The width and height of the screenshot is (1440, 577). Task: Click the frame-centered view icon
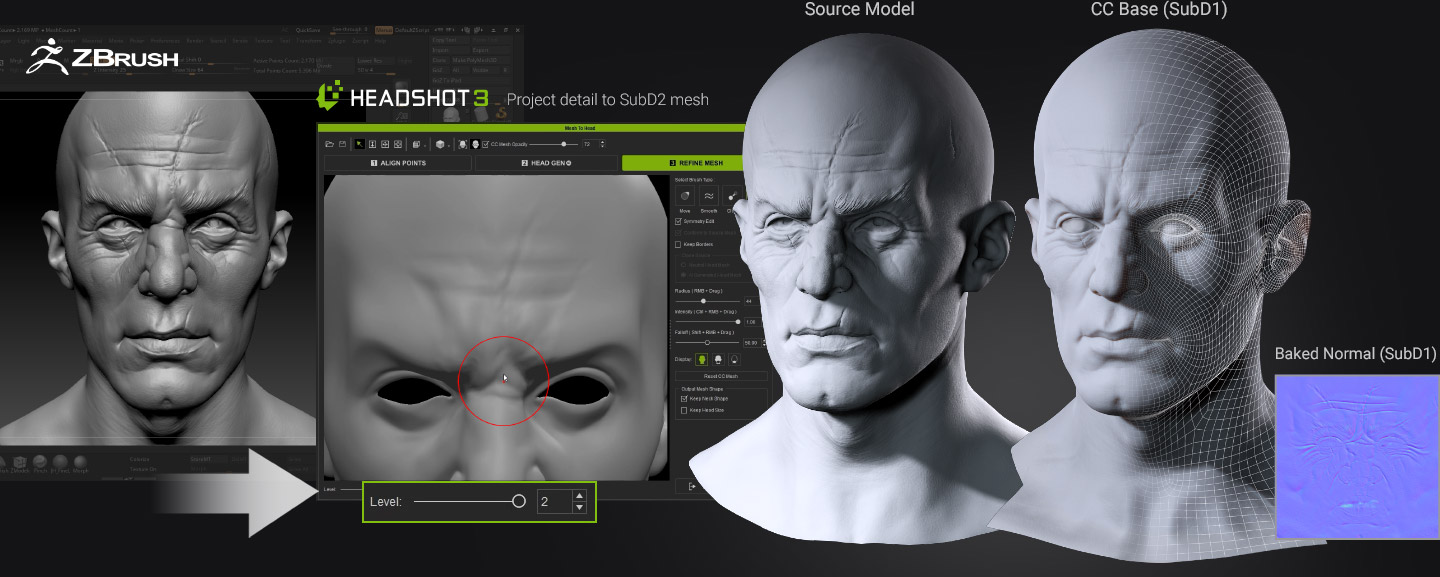385,144
